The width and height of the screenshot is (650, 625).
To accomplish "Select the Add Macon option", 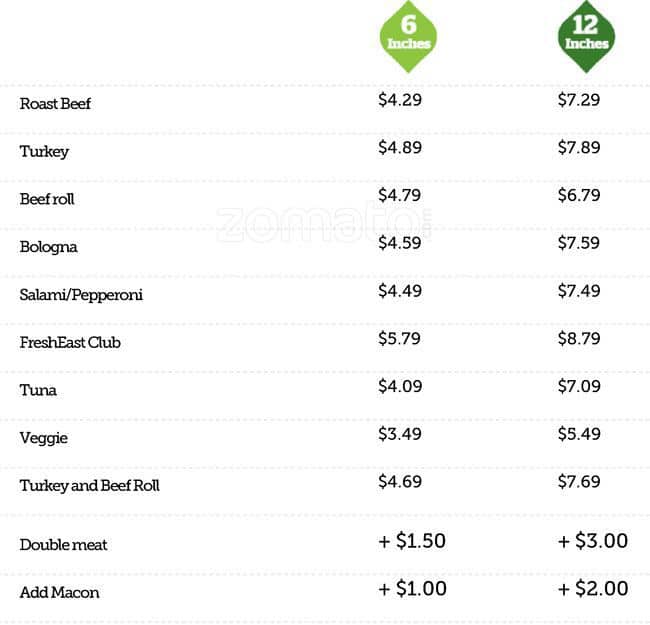I will 59,593.
